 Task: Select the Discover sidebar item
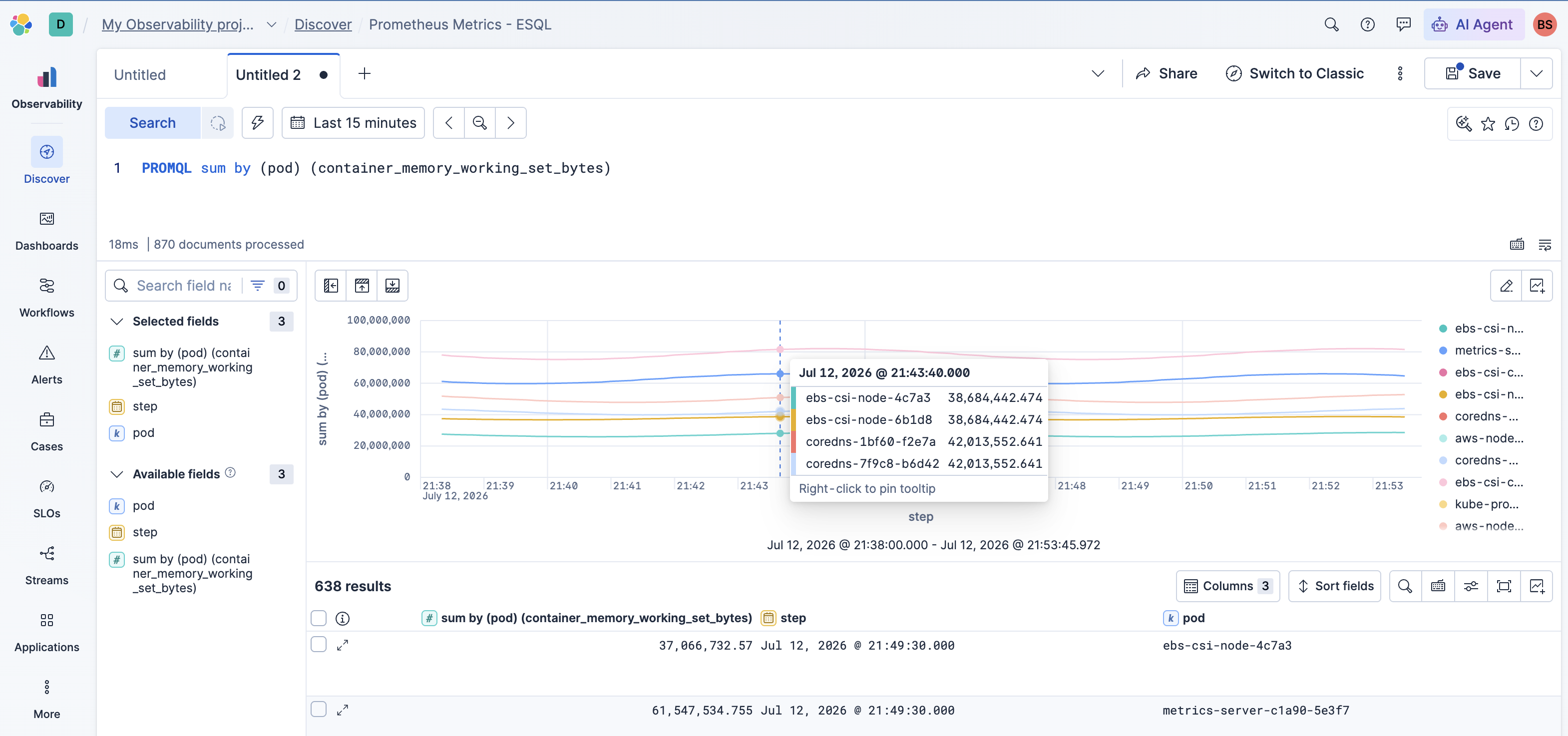[47, 161]
